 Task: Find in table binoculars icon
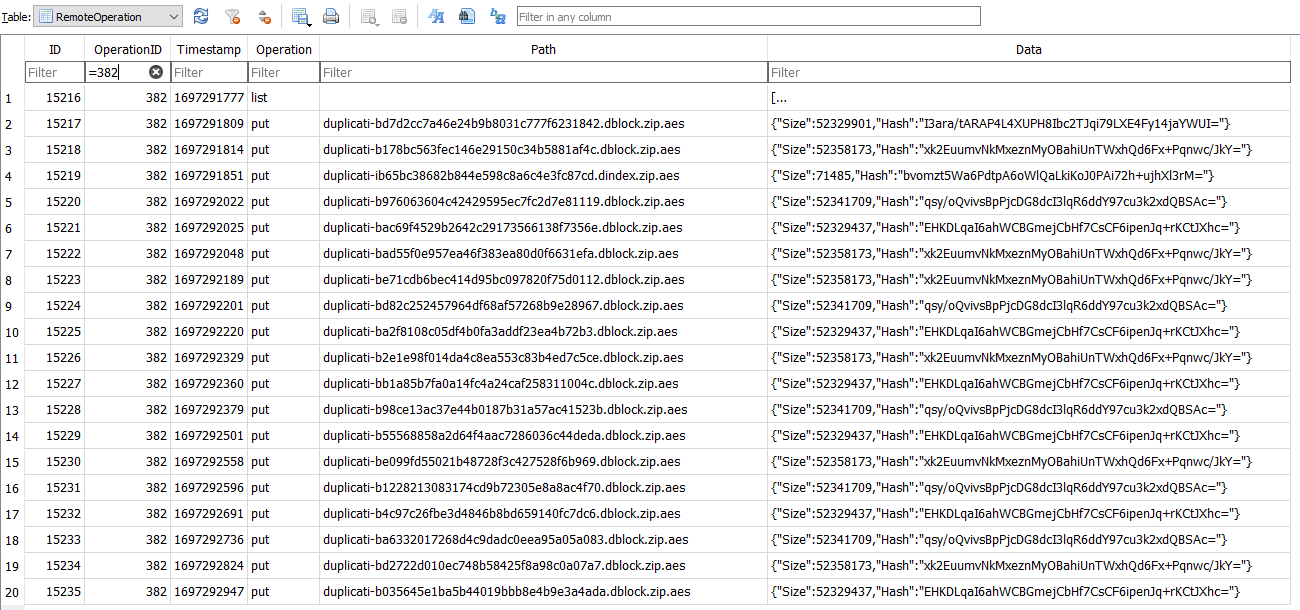point(467,16)
